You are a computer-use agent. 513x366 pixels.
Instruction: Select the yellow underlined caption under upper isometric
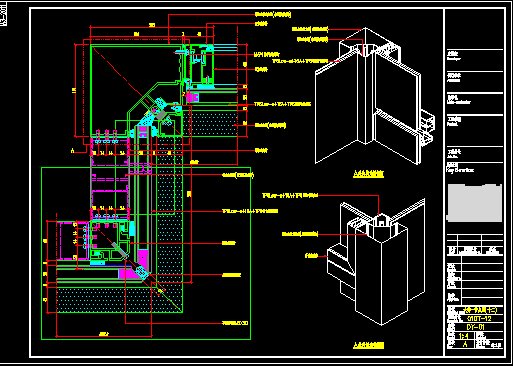click(368, 174)
